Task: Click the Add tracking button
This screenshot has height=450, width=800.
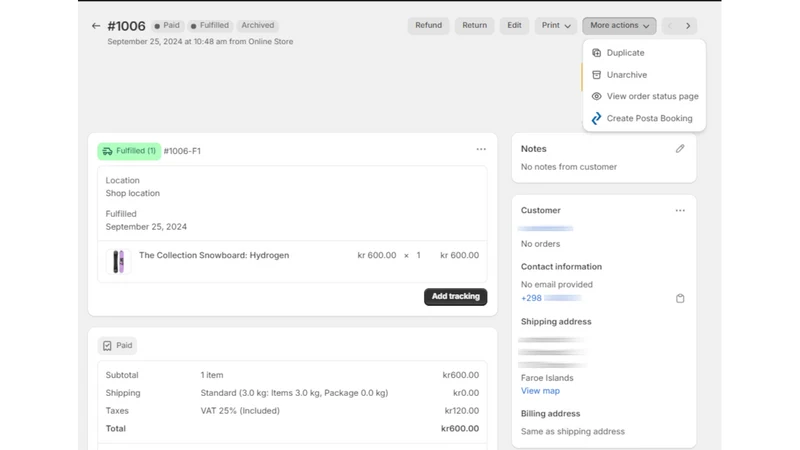Action: [x=456, y=296]
